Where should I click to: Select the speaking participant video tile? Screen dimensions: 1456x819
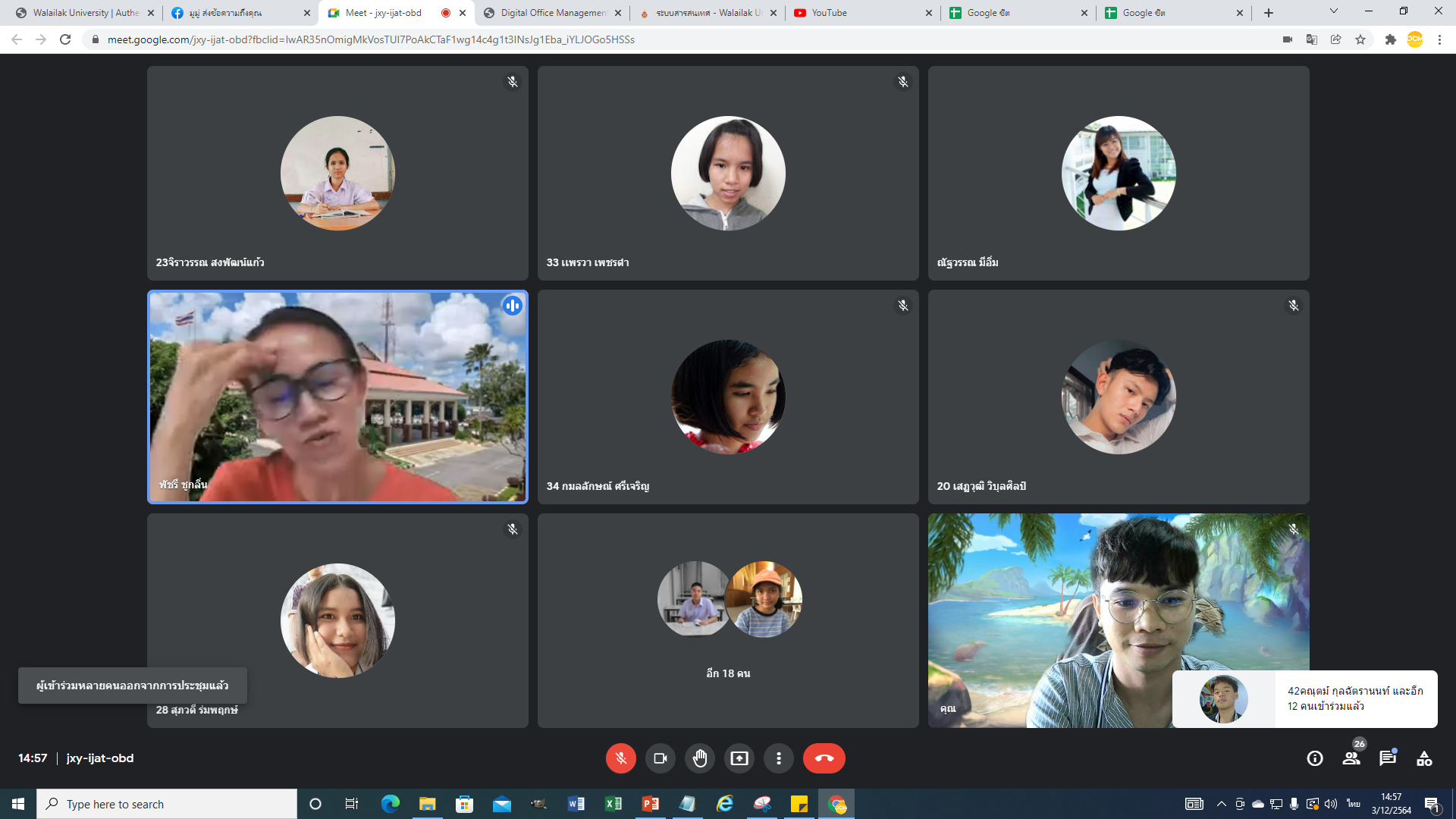point(337,397)
